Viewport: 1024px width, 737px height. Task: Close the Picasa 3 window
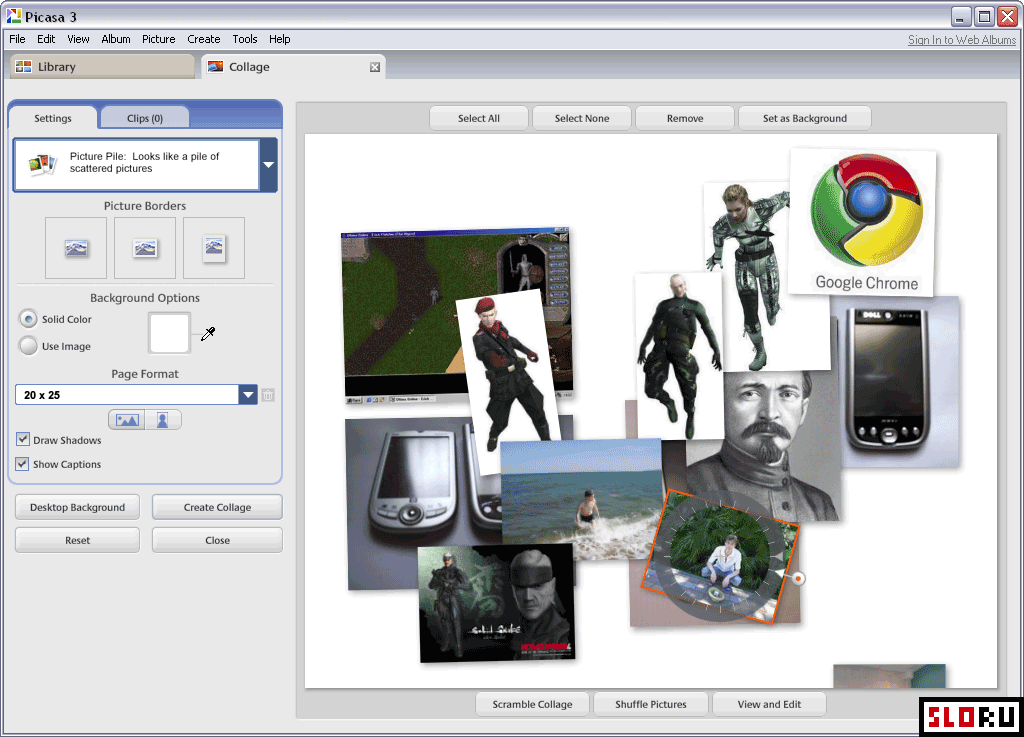coord(1008,16)
